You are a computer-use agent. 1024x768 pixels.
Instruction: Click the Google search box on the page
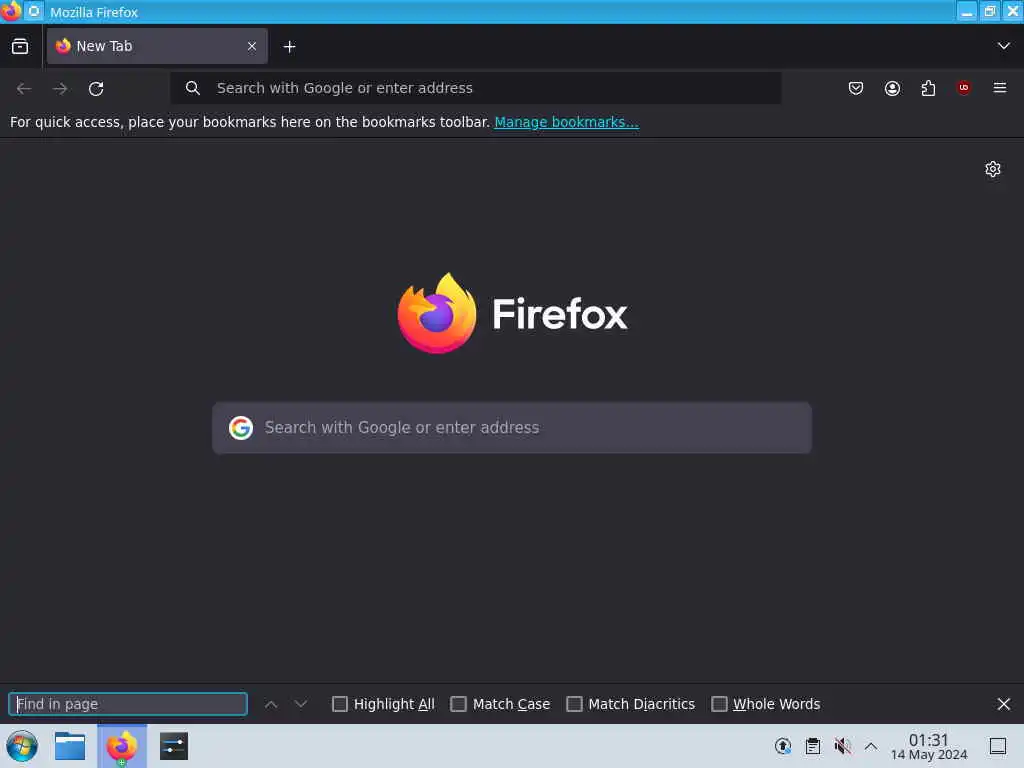[511, 428]
